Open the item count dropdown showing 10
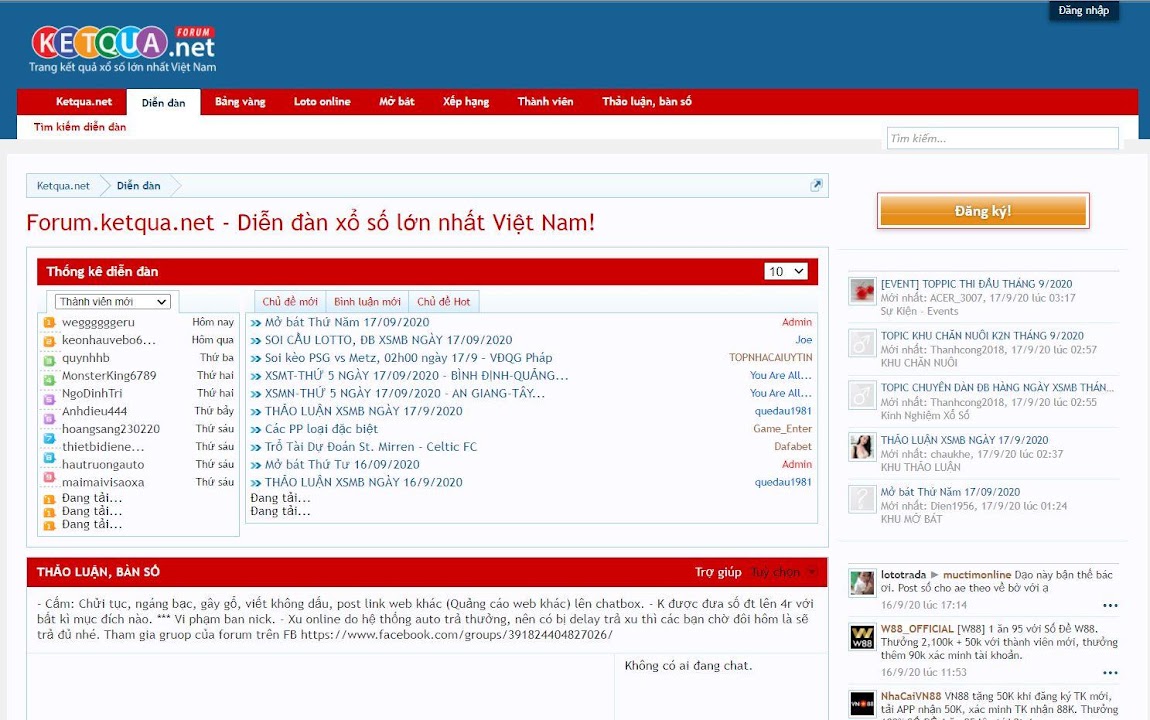This screenshot has width=1150, height=720. 786,271
